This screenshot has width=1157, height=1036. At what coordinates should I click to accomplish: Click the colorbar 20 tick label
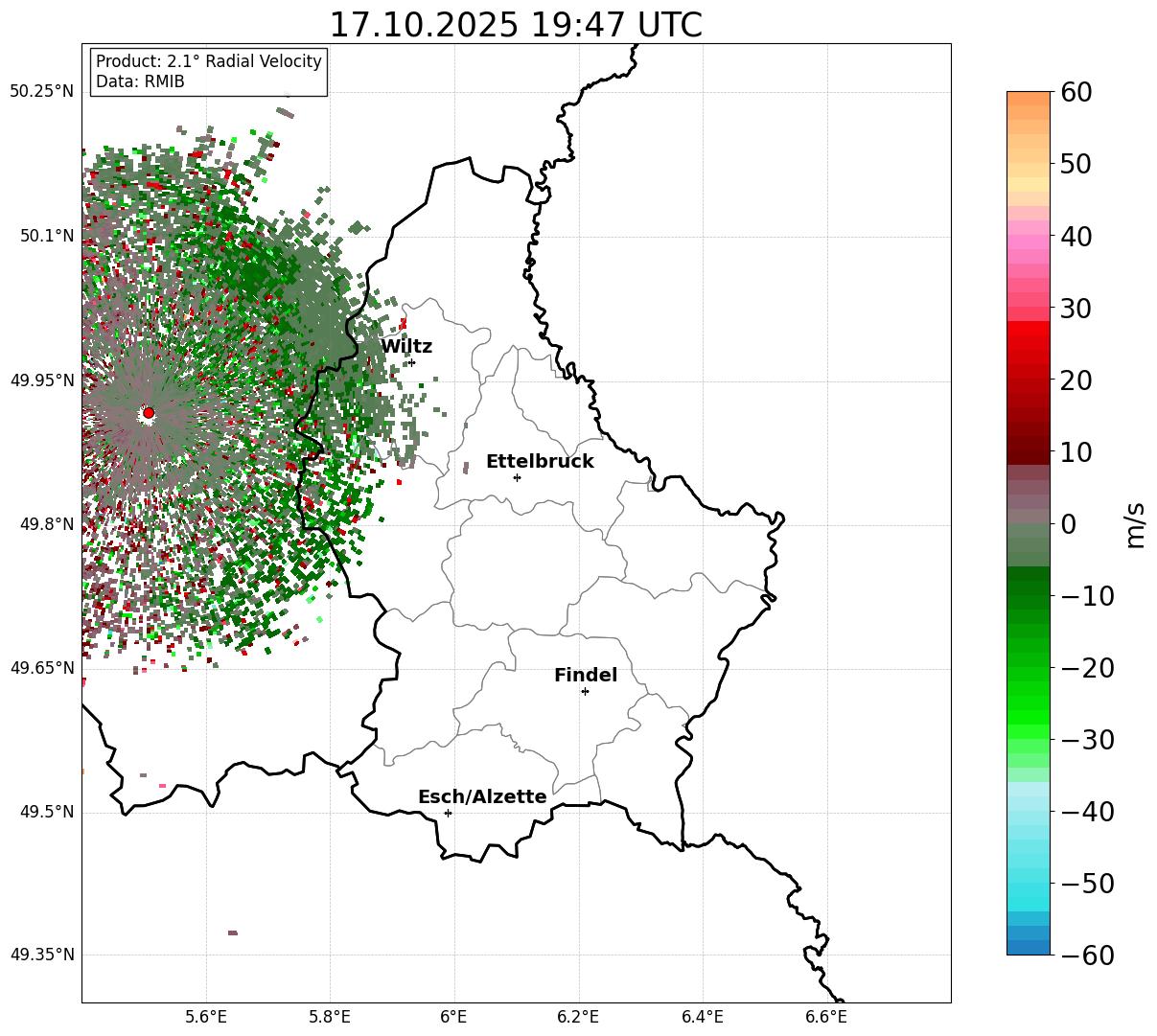[x=1076, y=380]
